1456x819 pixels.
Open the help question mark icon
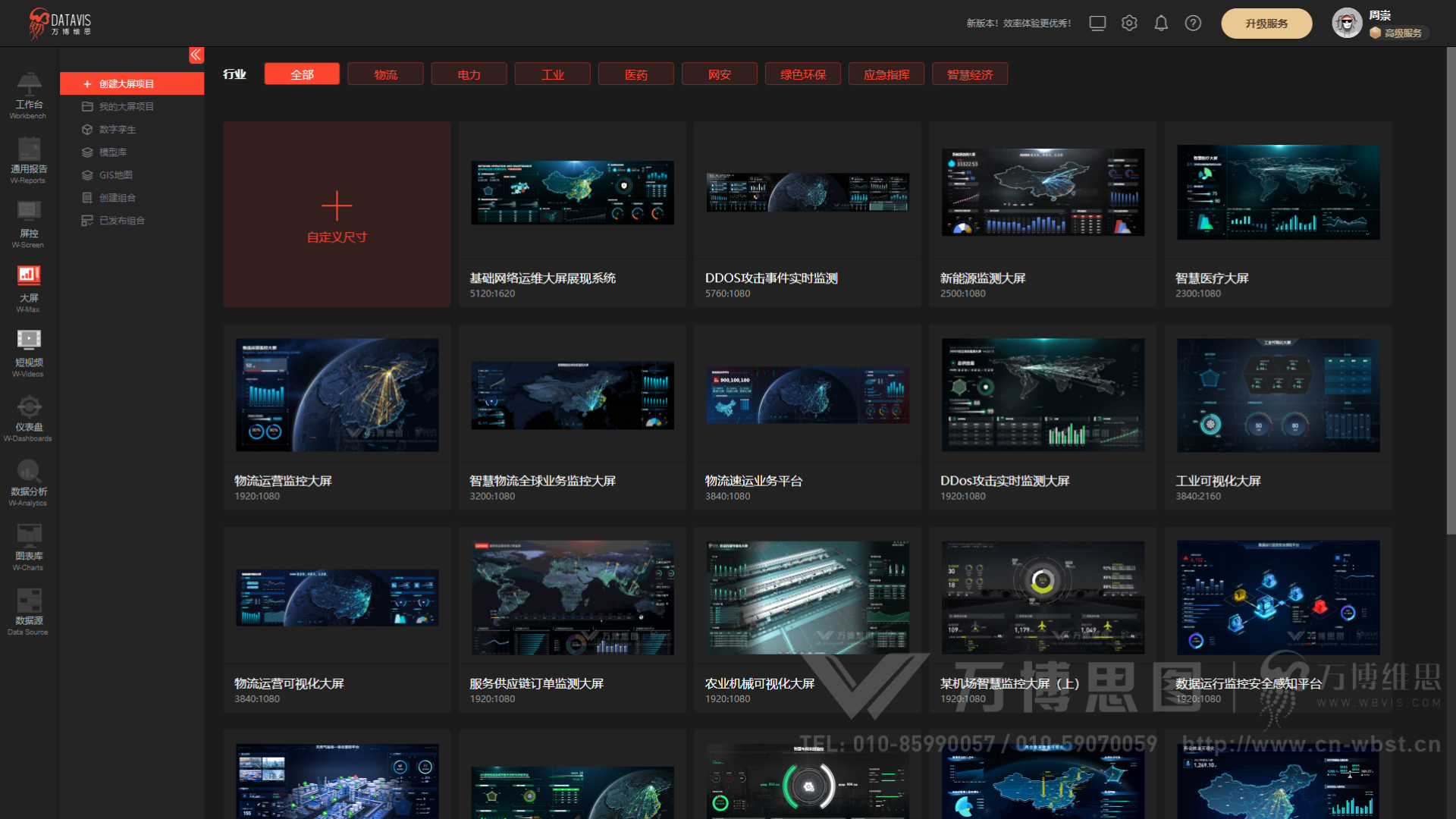click(x=1193, y=24)
